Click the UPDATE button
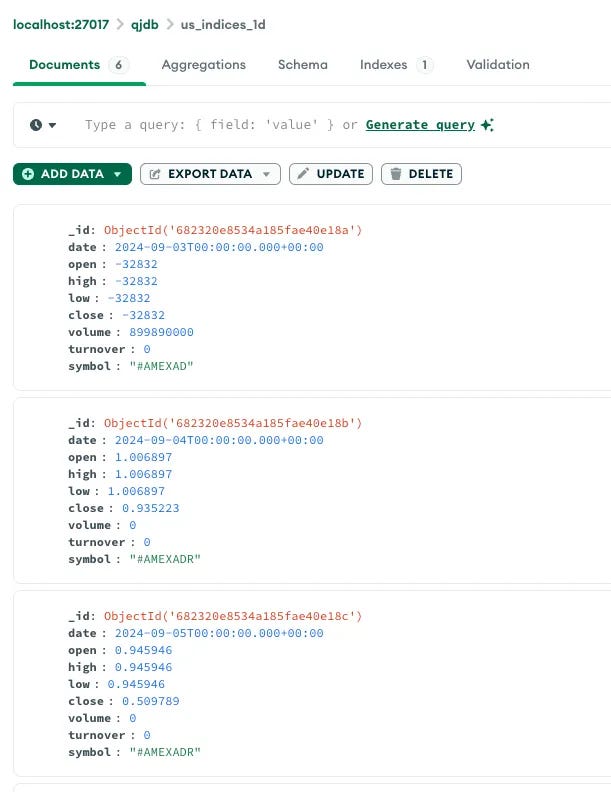611x792 pixels. click(x=331, y=174)
